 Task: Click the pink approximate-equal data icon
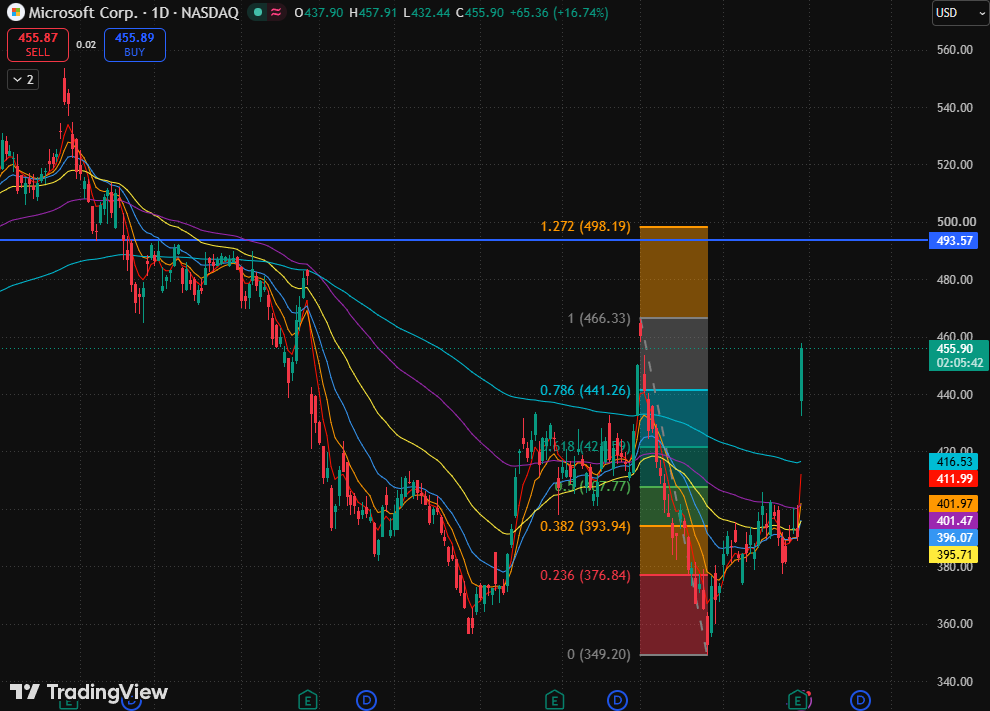click(x=276, y=12)
